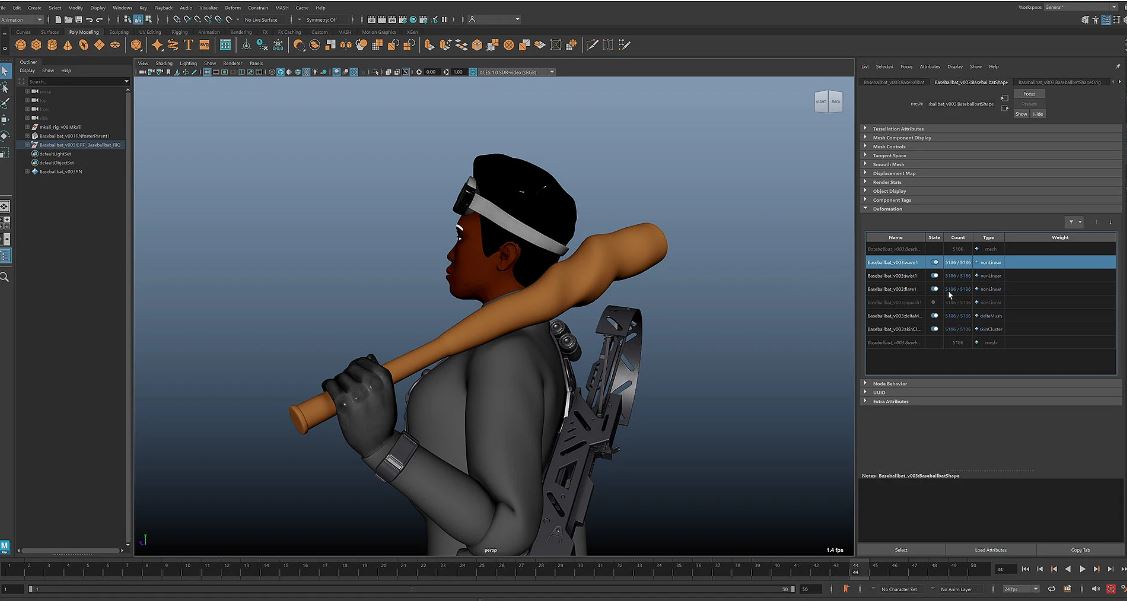
Task: Select the defaultLightSet item in Outliner
Action: click(55, 154)
